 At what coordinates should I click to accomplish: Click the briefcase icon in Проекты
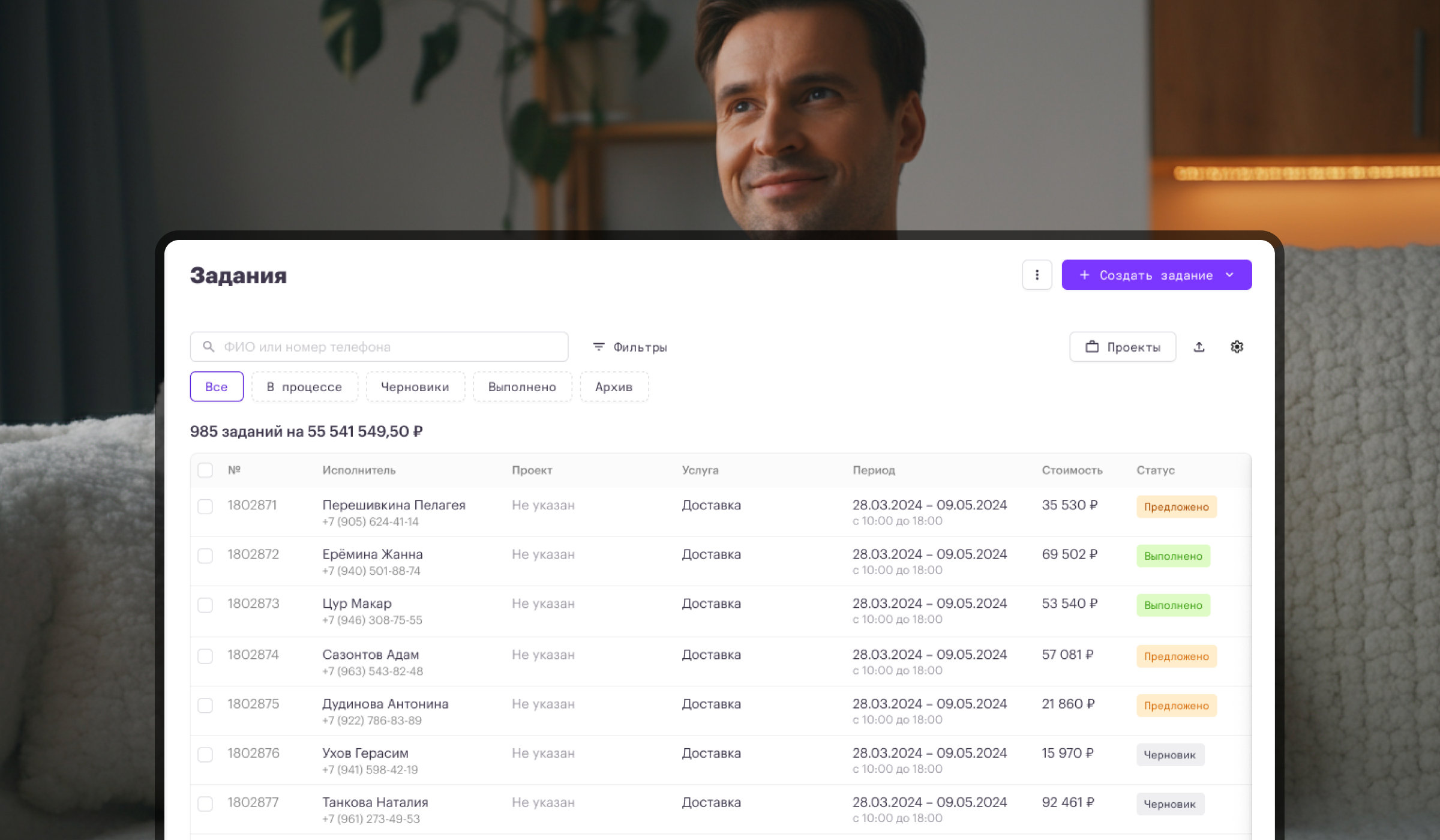coord(1092,347)
